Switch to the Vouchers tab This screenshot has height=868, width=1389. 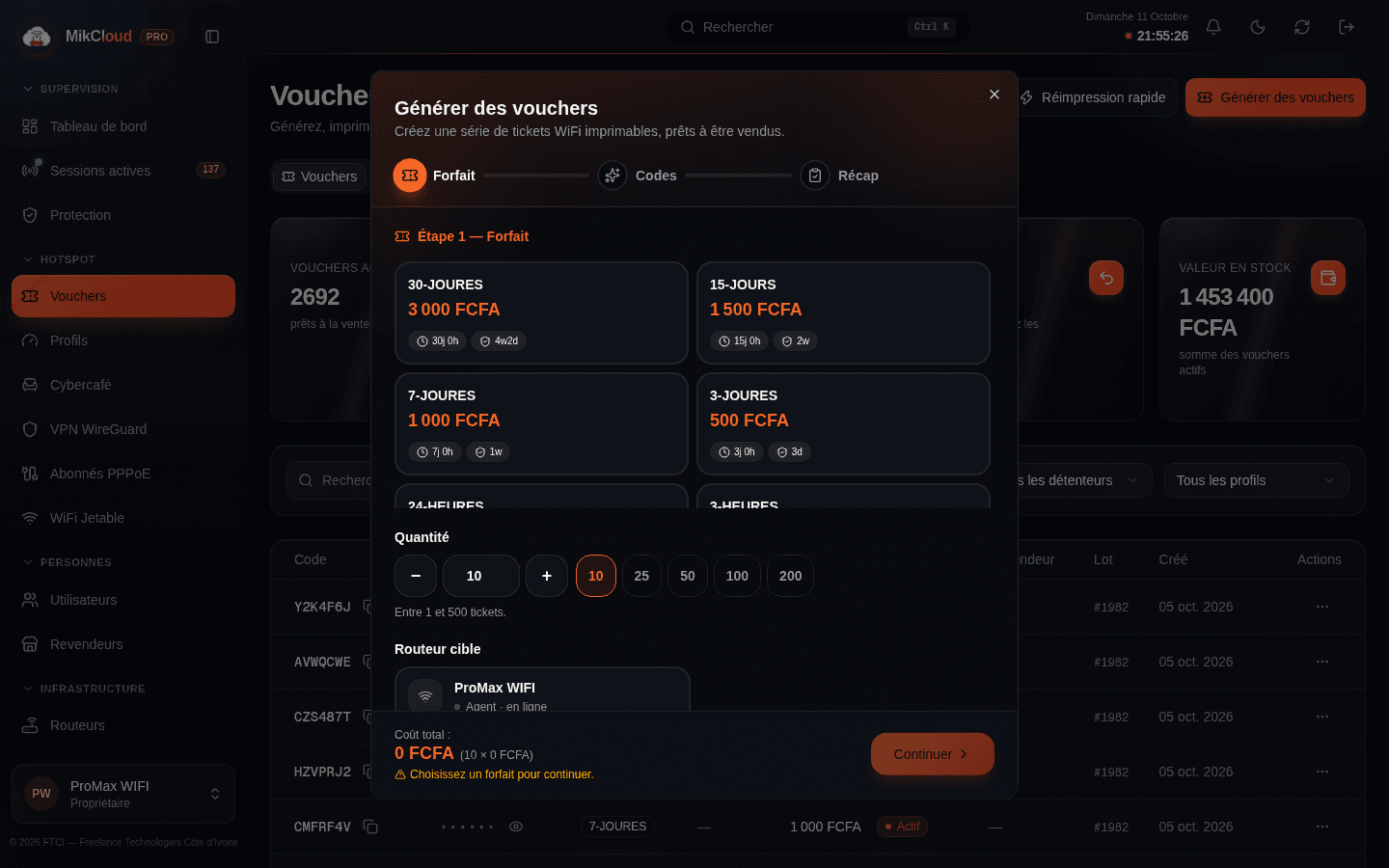(x=319, y=176)
